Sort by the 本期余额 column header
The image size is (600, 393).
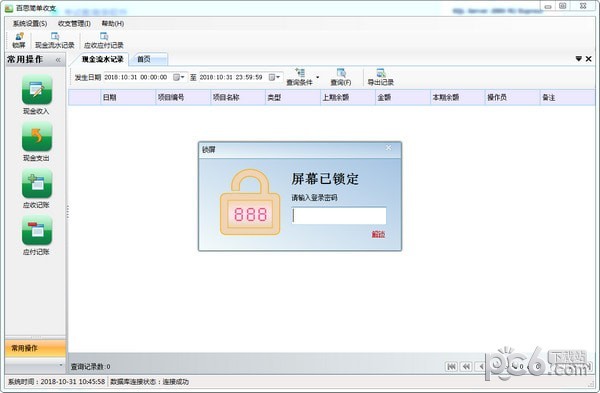pos(458,98)
